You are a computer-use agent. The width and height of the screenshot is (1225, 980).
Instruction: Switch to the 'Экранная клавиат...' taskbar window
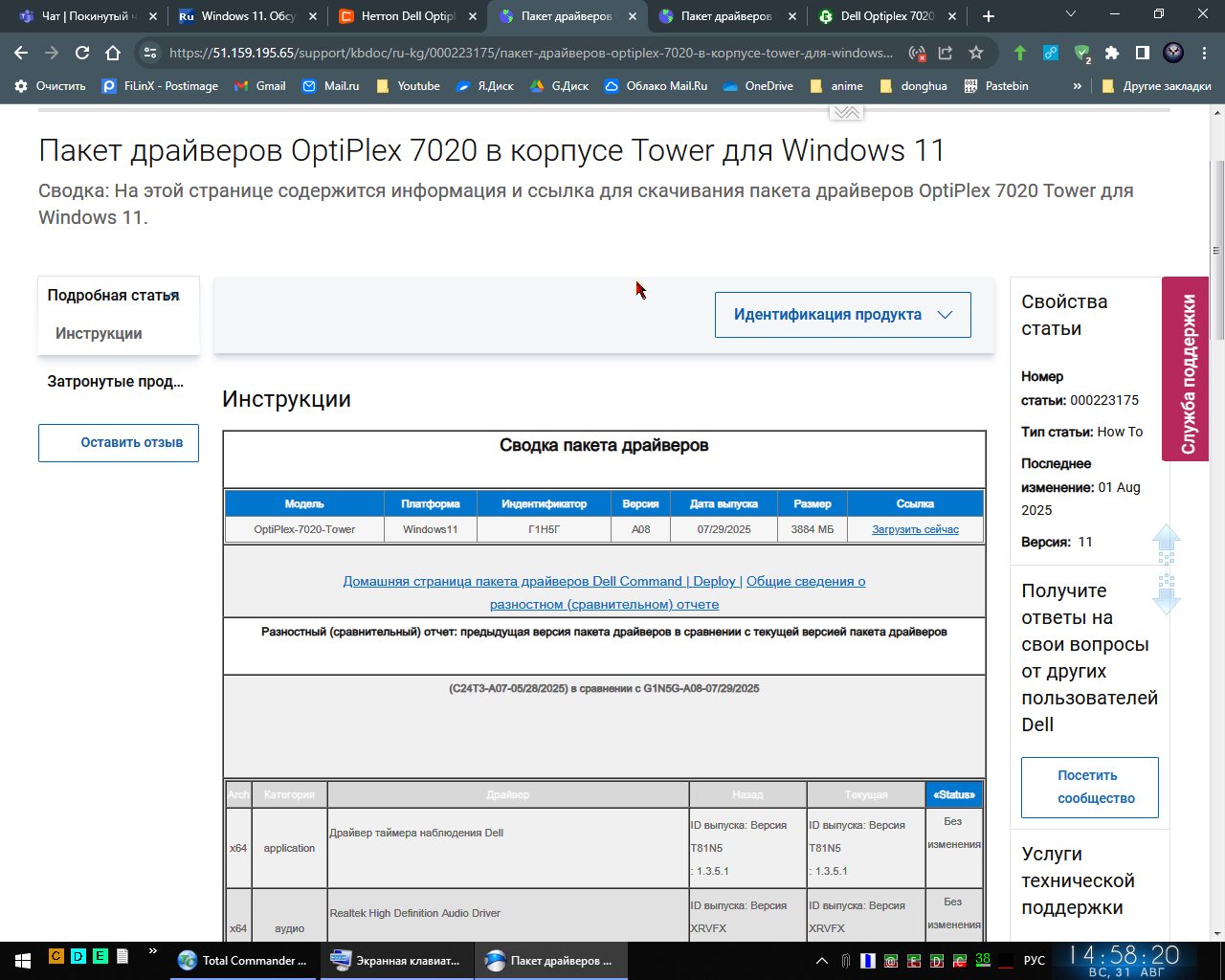(397, 960)
